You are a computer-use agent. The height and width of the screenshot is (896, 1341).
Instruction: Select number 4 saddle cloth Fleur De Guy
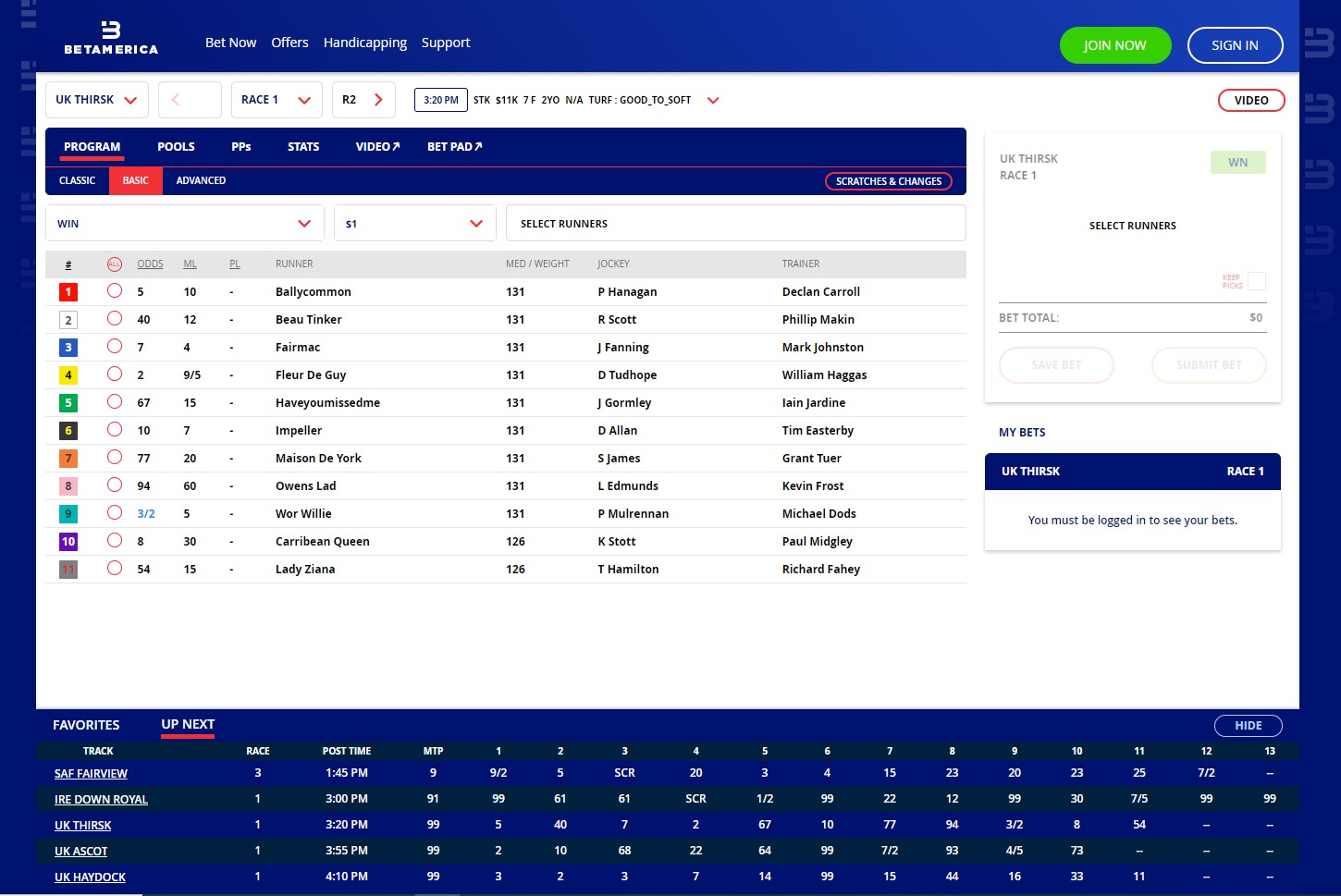(68, 375)
